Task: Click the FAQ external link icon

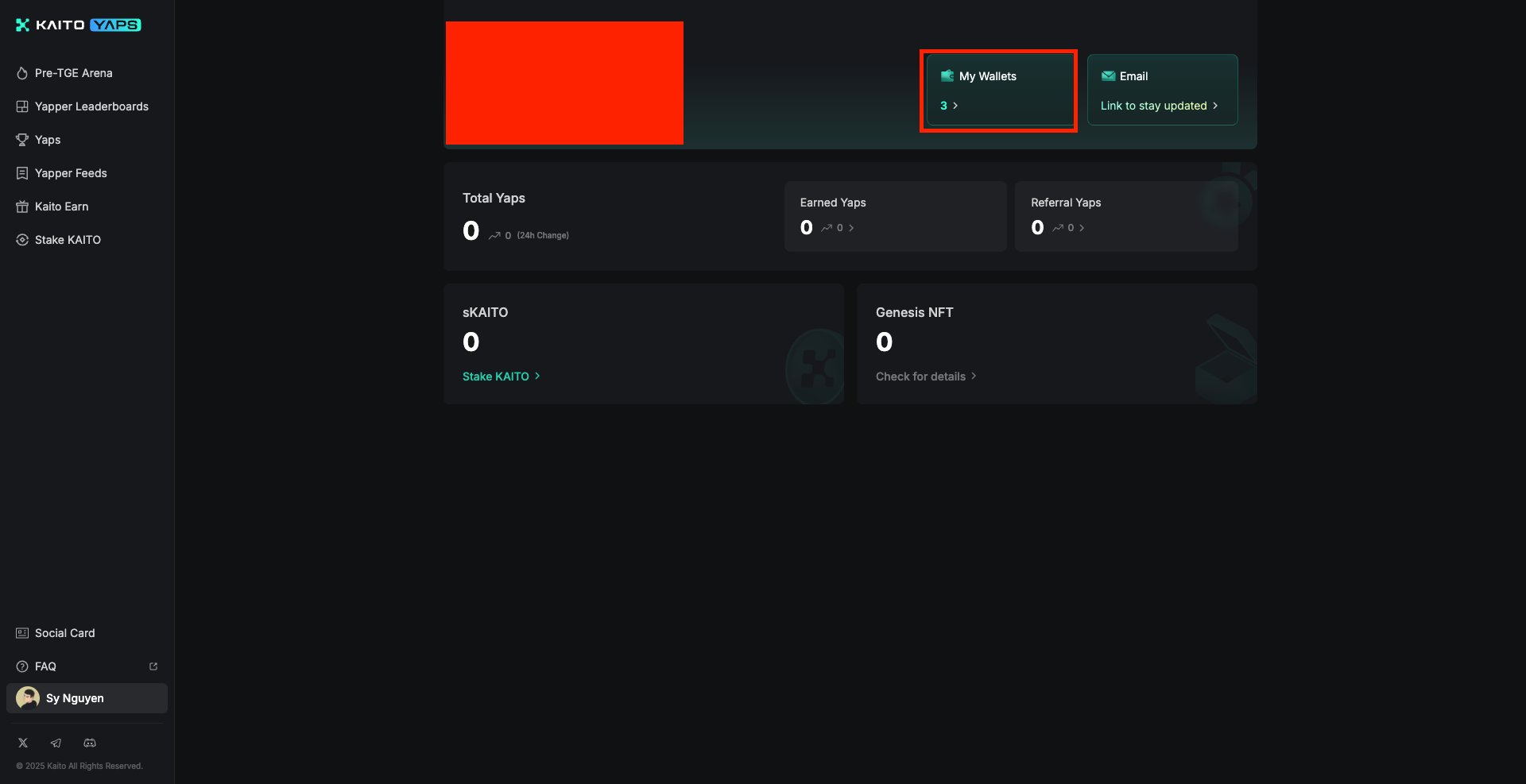Action: tap(153, 666)
